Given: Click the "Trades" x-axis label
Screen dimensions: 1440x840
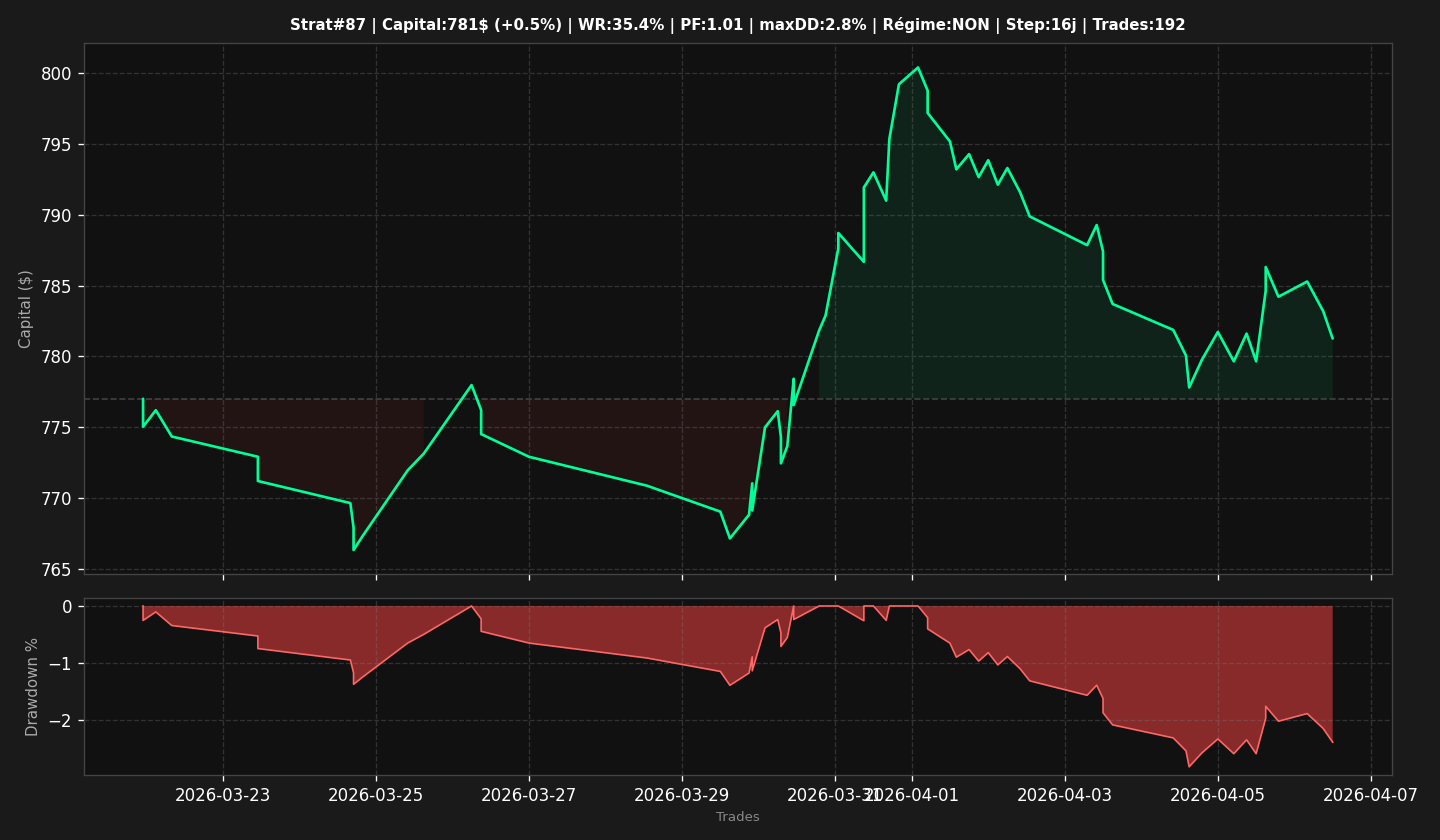Looking at the screenshot, I should (x=738, y=817).
